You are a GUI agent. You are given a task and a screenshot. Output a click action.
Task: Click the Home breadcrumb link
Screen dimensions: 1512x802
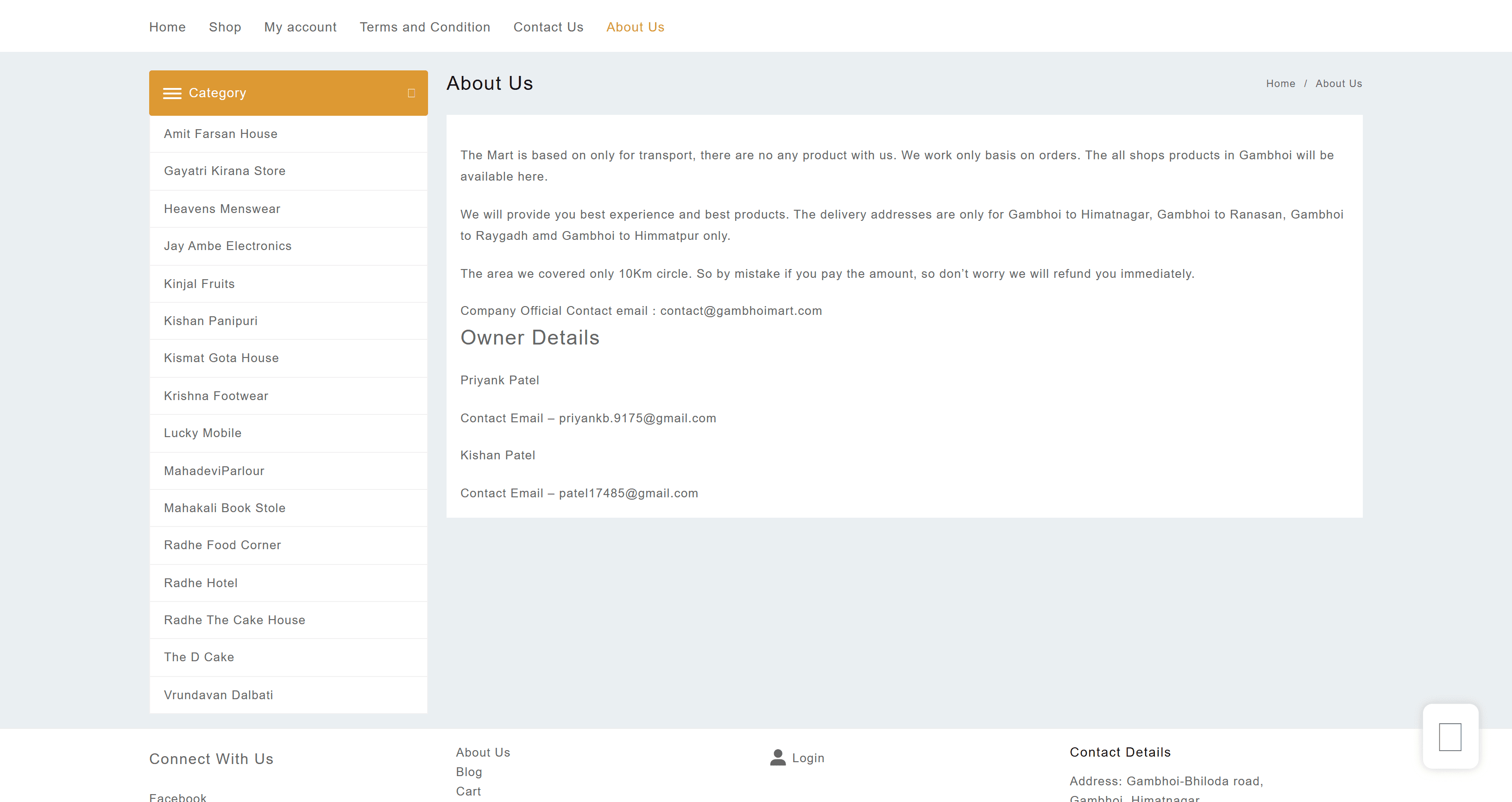[1280, 83]
